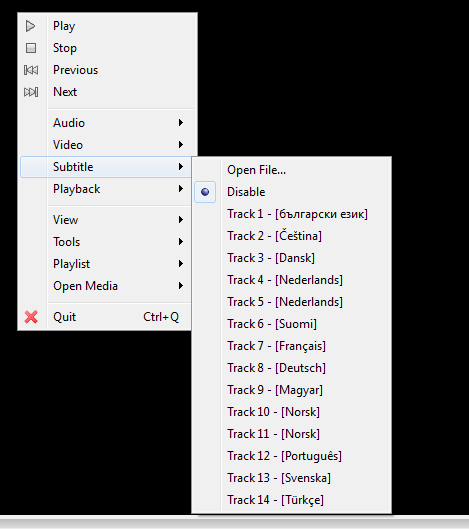Select the Disable subtitle radio button

pyautogui.click(x=205, y=192)
